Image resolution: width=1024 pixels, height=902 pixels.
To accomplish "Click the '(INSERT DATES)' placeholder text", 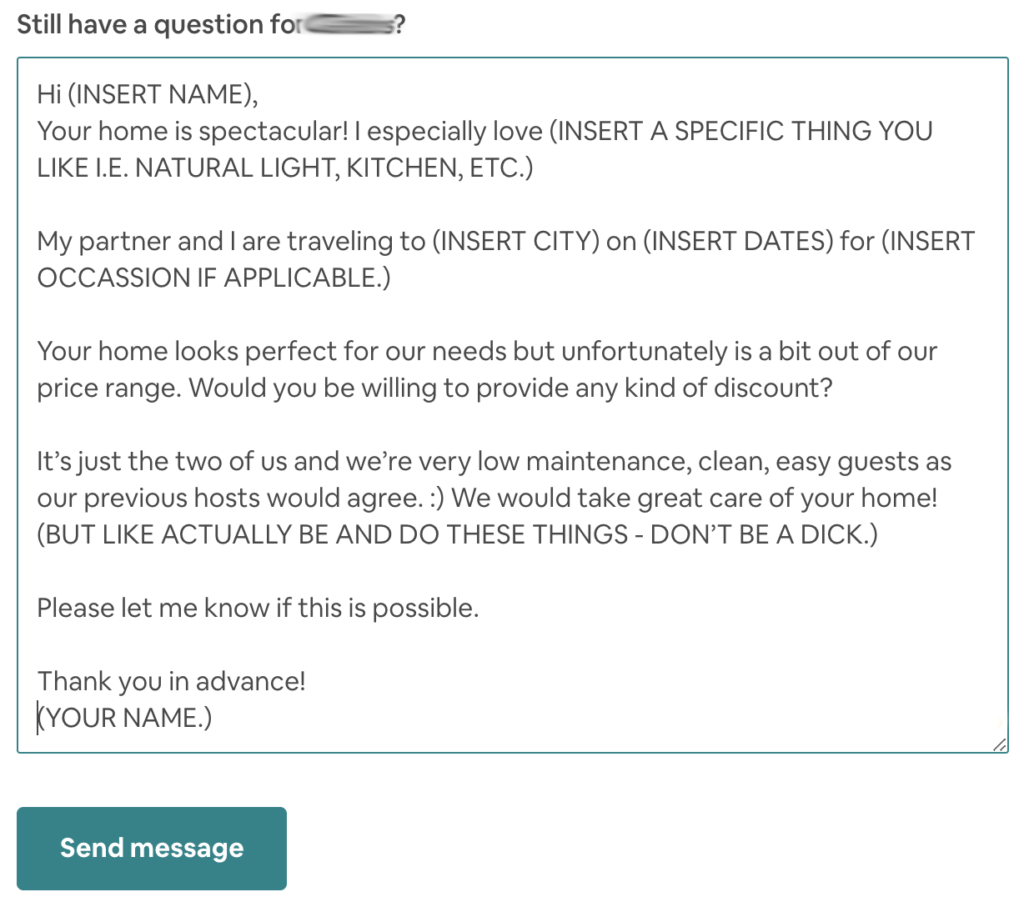I will pyautogui.click(x=738, y=241).
